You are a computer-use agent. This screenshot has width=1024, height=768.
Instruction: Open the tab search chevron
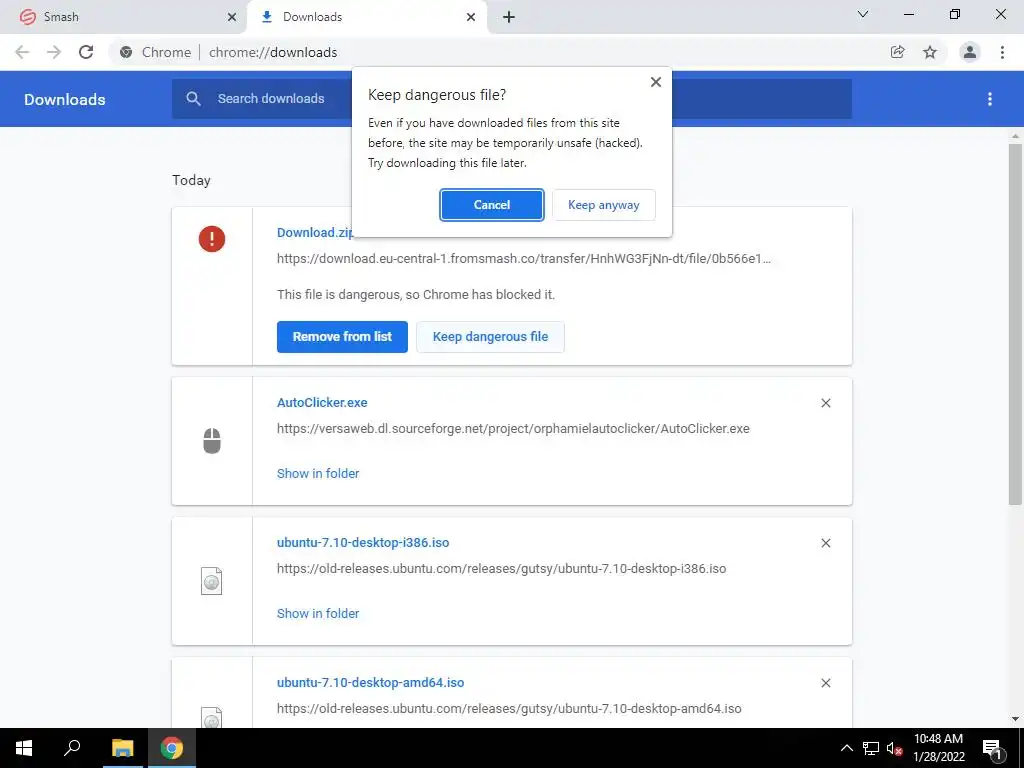(863, 14)
